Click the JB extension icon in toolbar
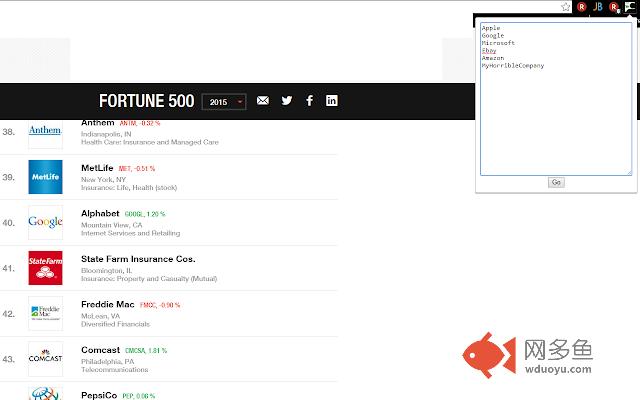 598,6
